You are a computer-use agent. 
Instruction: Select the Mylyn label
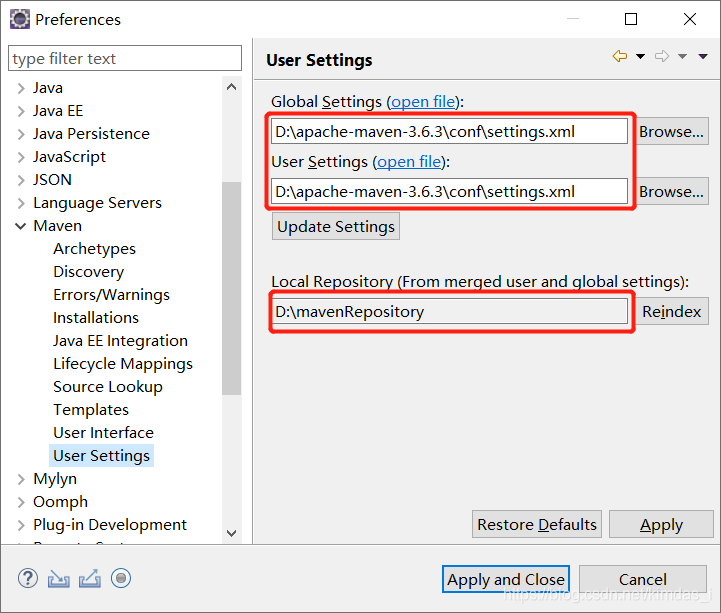(55, 479)
